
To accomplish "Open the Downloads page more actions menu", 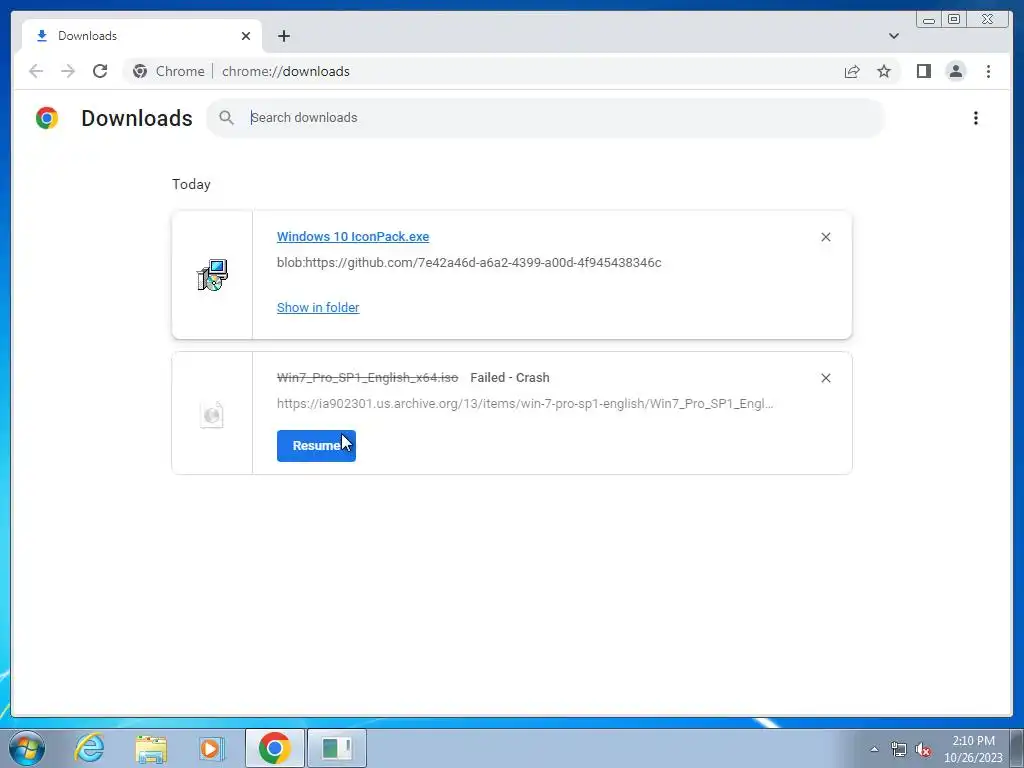I will point(976,118).
